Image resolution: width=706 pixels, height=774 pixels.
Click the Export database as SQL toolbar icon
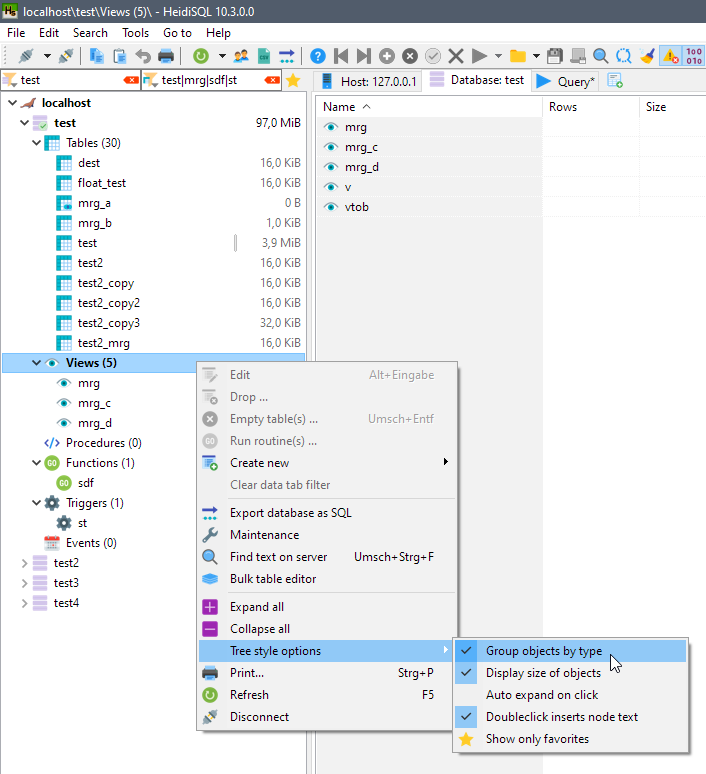pyautogui.click(x=286, y=56)
